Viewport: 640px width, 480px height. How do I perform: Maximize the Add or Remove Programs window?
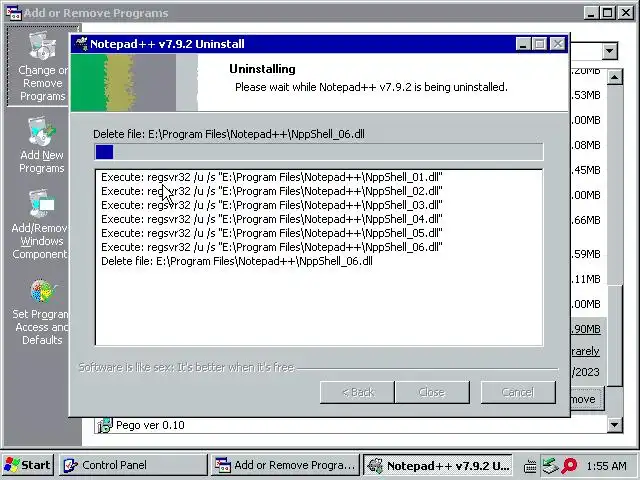tap(608, 13)
